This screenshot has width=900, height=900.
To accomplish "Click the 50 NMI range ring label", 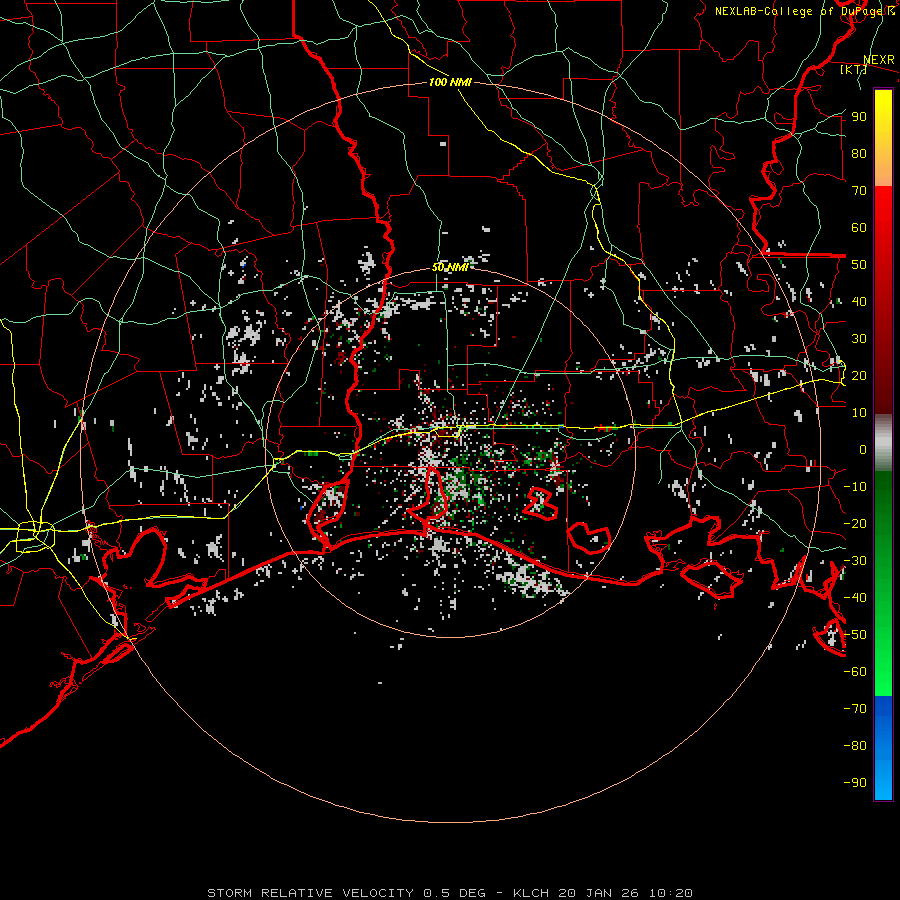I will click(x=450, y=267).
